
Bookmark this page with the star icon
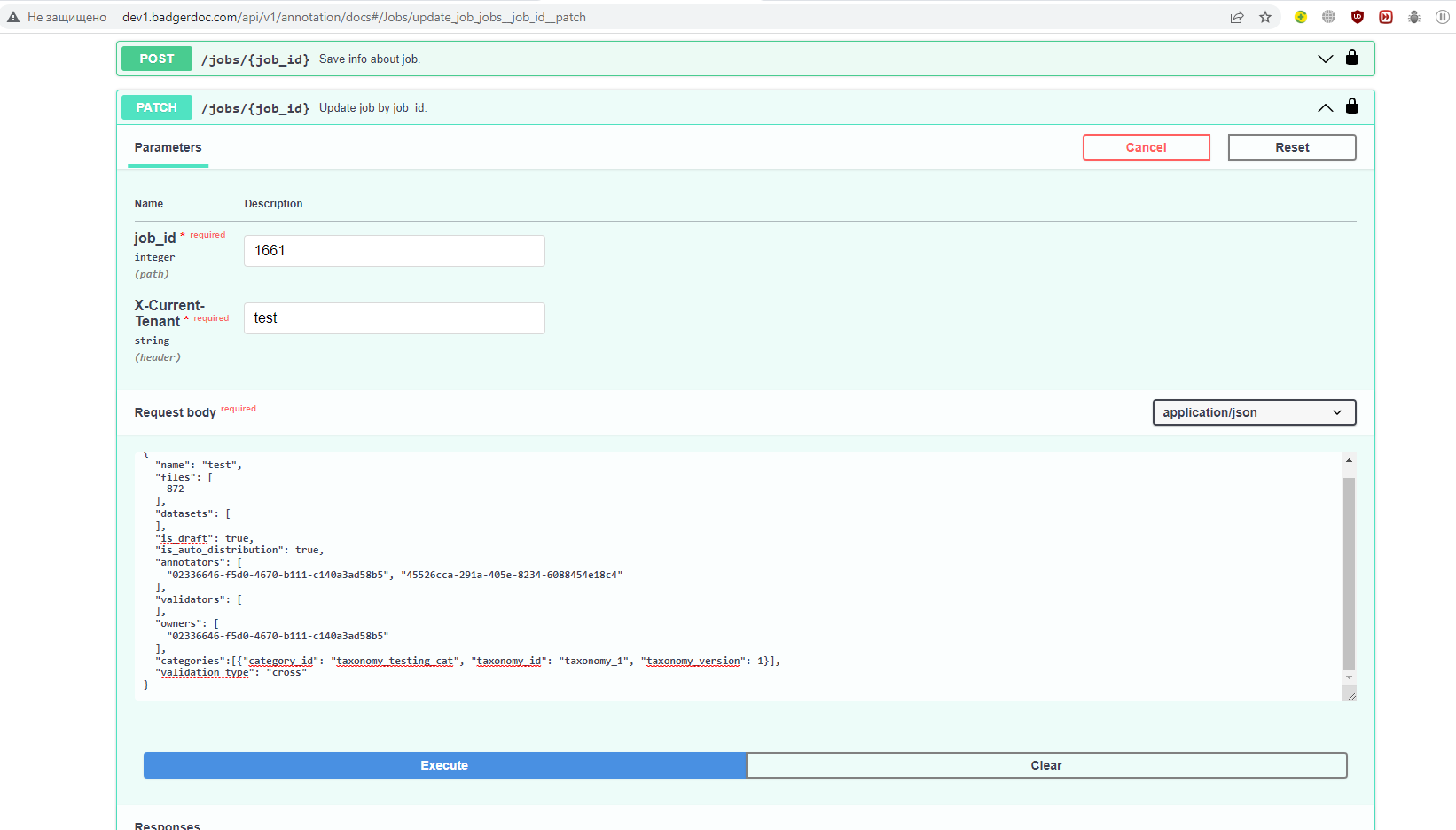point(1265,17)
